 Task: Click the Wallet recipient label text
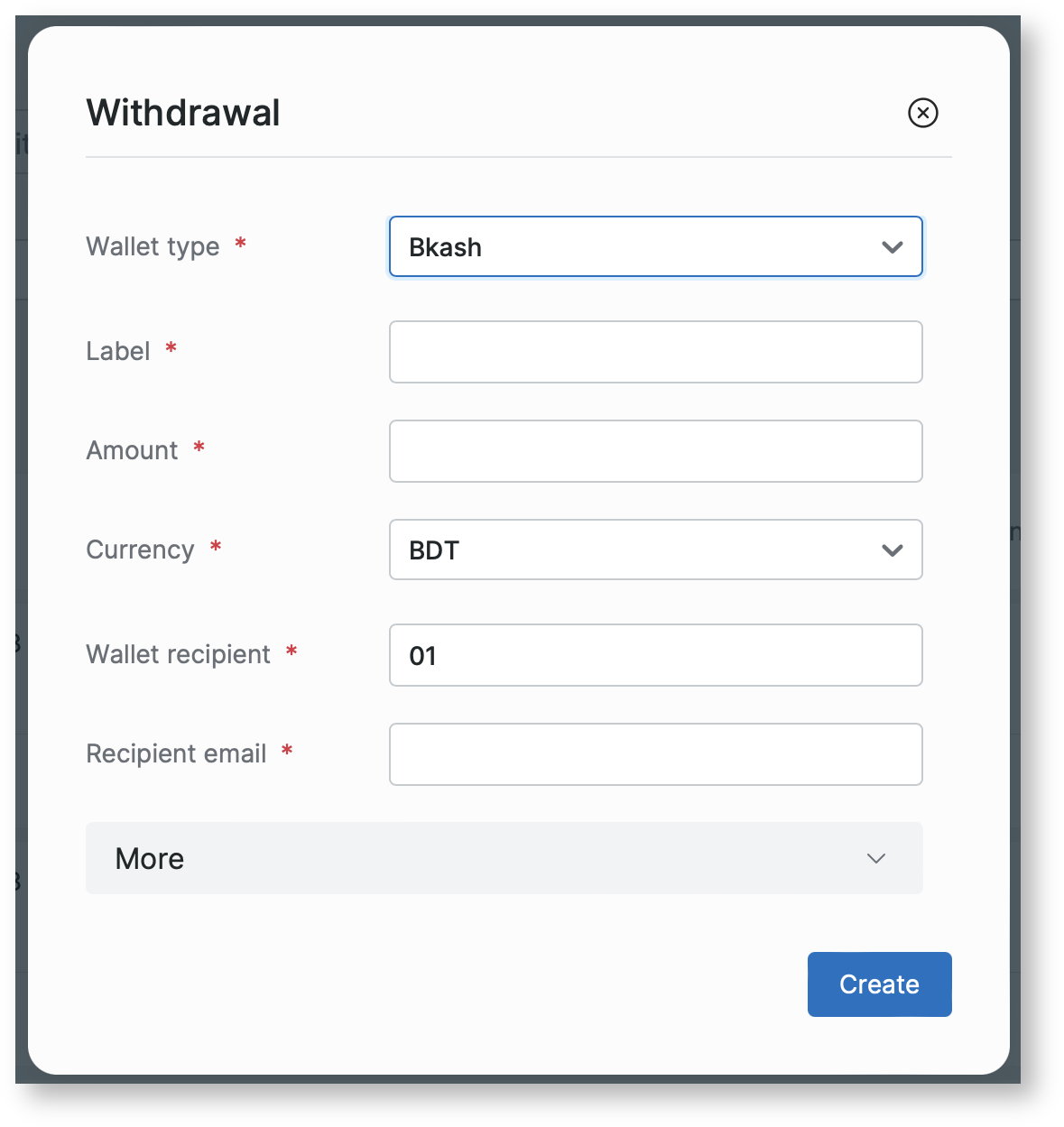coord(178,654)
